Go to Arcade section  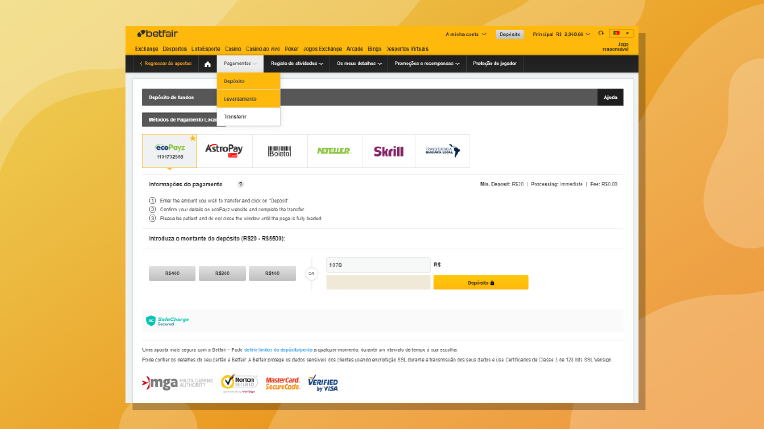(355, 49)
